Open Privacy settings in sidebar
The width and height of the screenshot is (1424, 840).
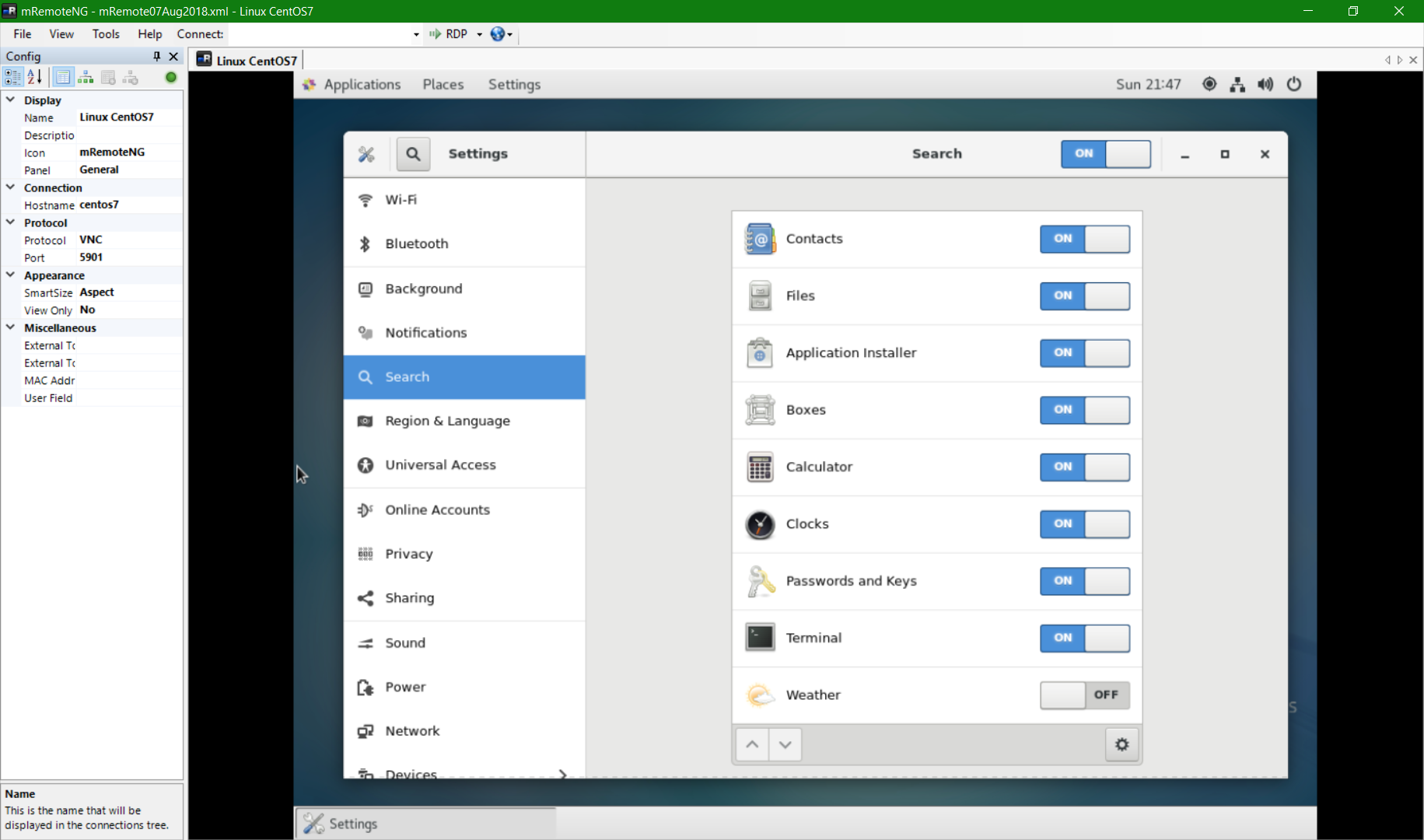pos(464,554)
